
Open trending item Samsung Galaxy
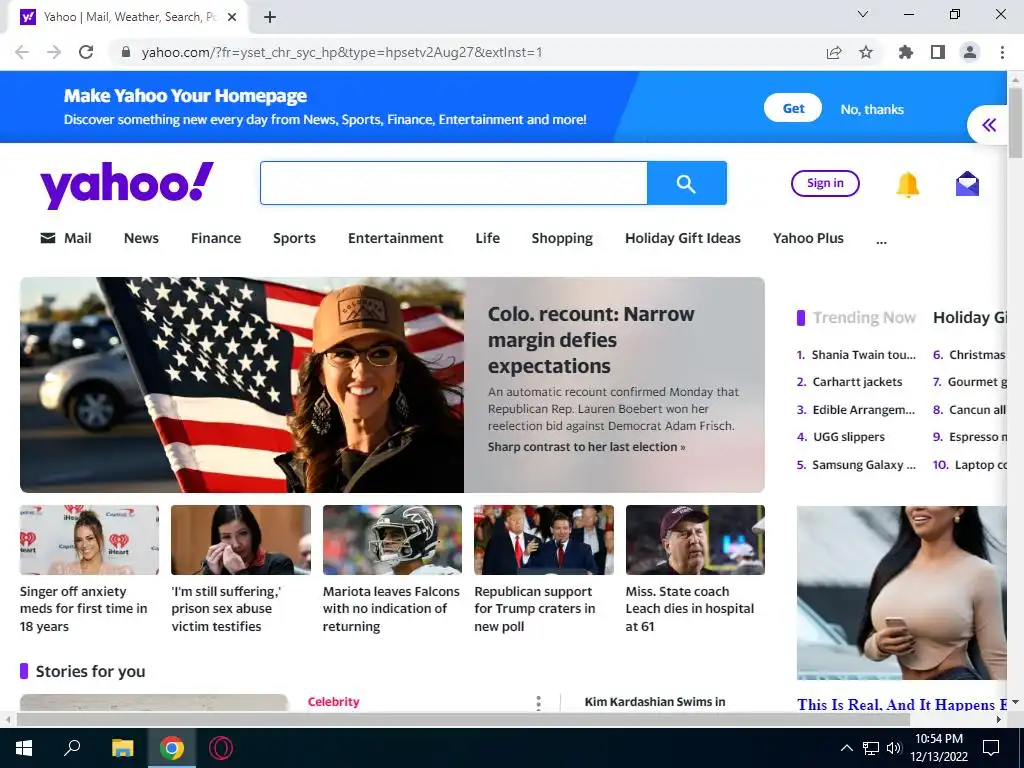(x=863, y=465)
